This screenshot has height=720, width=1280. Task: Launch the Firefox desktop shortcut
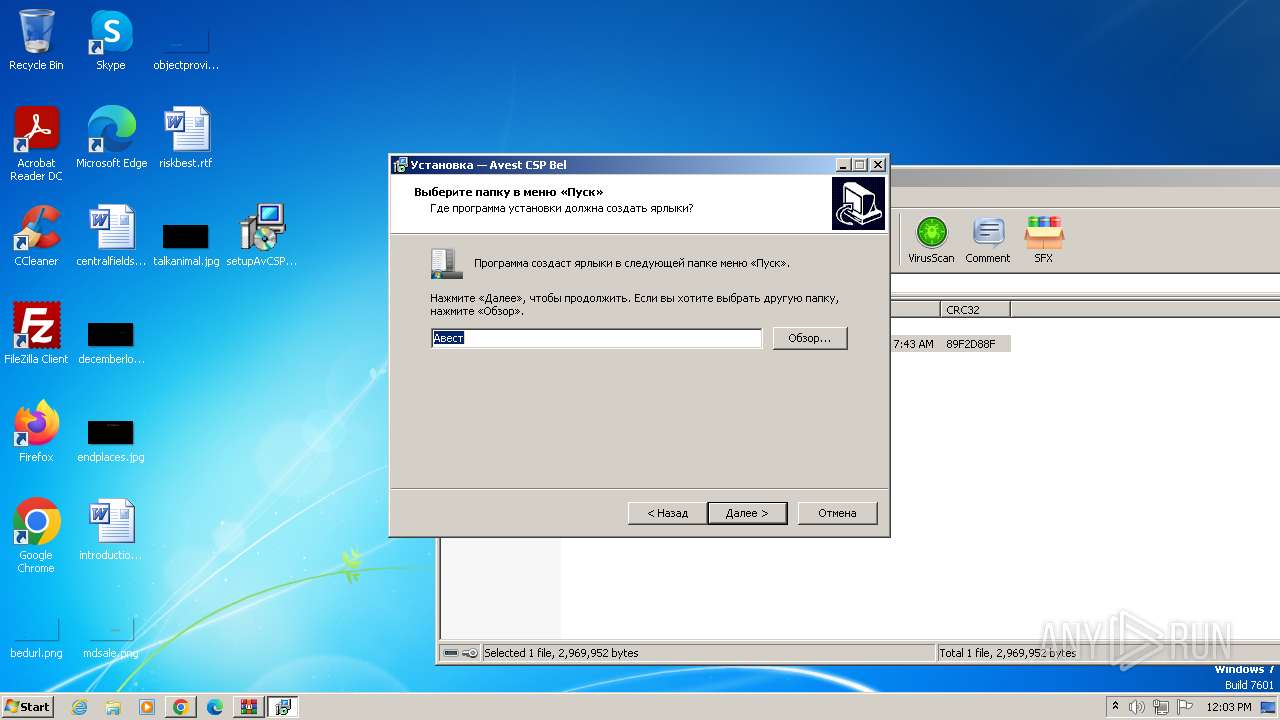pyautogui.click(x=36, y=432)
